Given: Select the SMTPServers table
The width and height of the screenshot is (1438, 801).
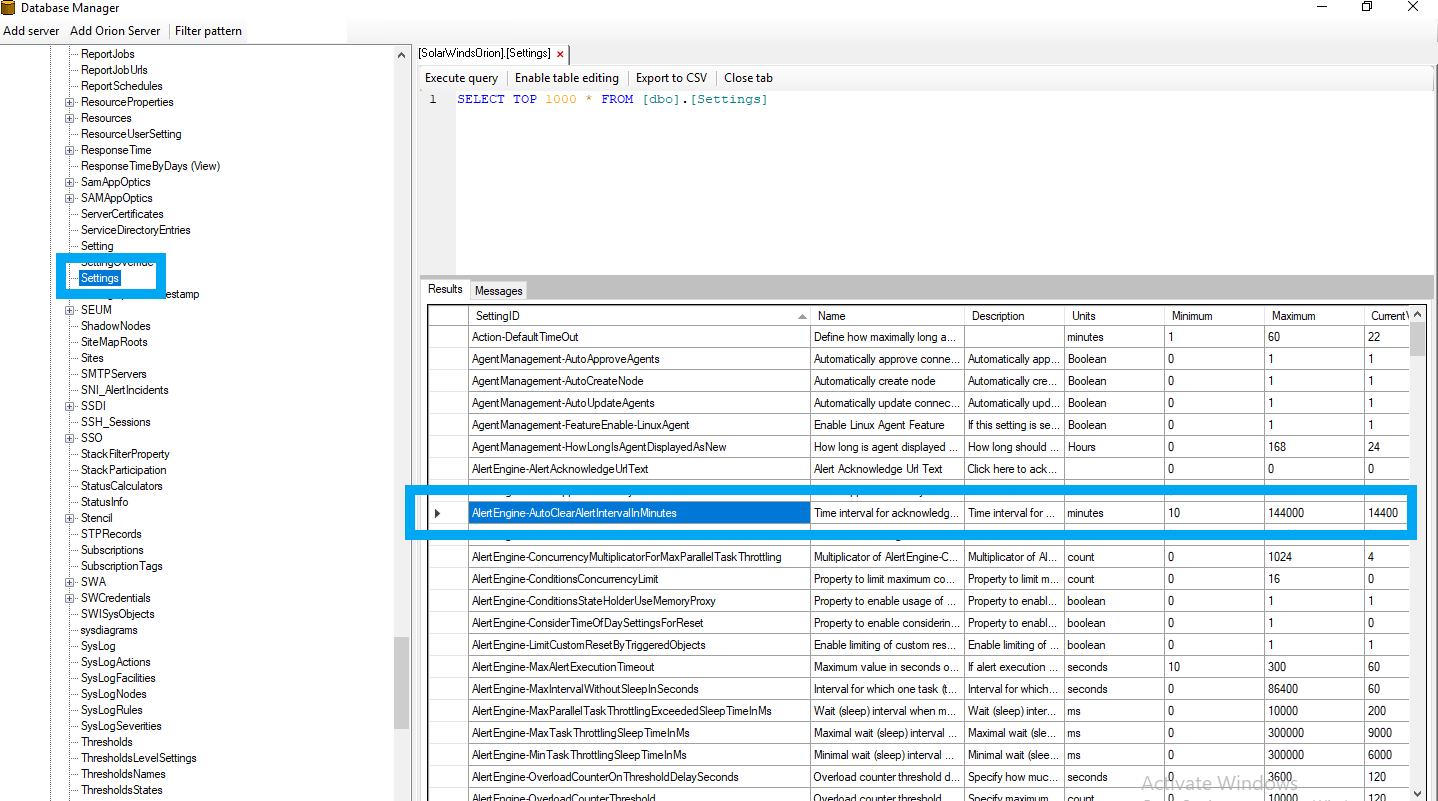Looking at the screenshot, I should (112, 373).
